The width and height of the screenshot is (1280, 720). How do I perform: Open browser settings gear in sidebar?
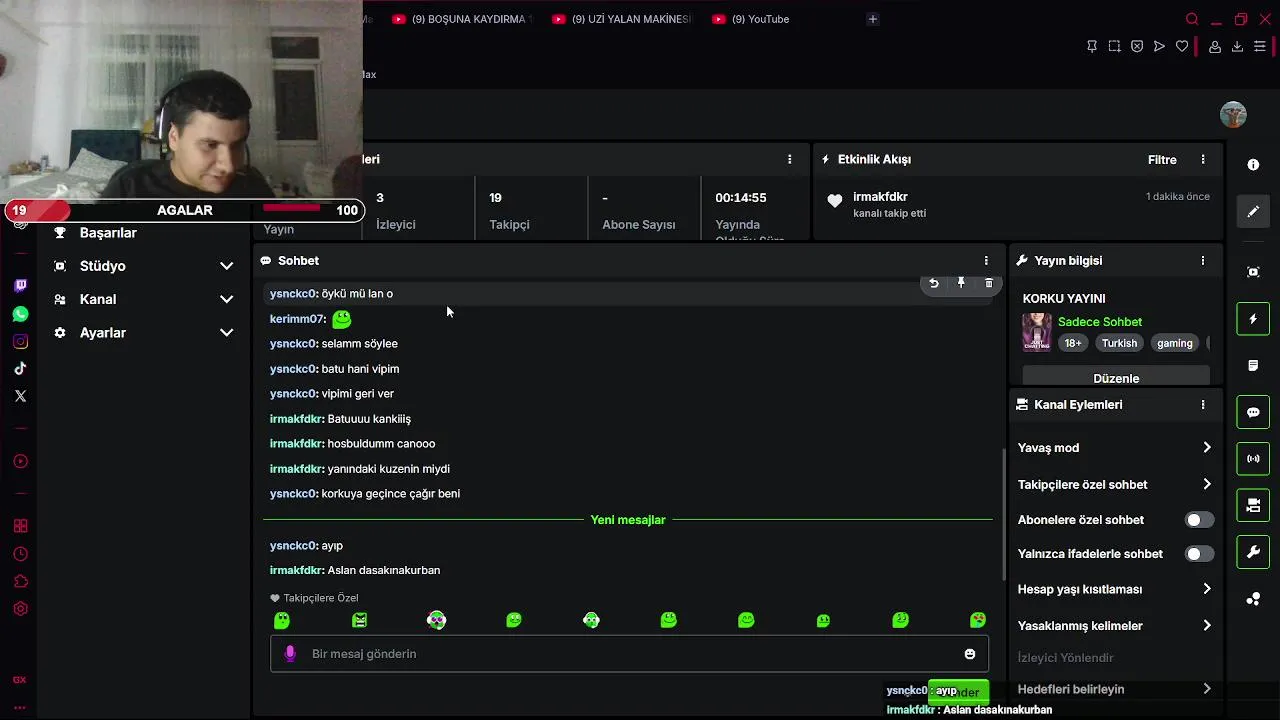tap(20, 609)
